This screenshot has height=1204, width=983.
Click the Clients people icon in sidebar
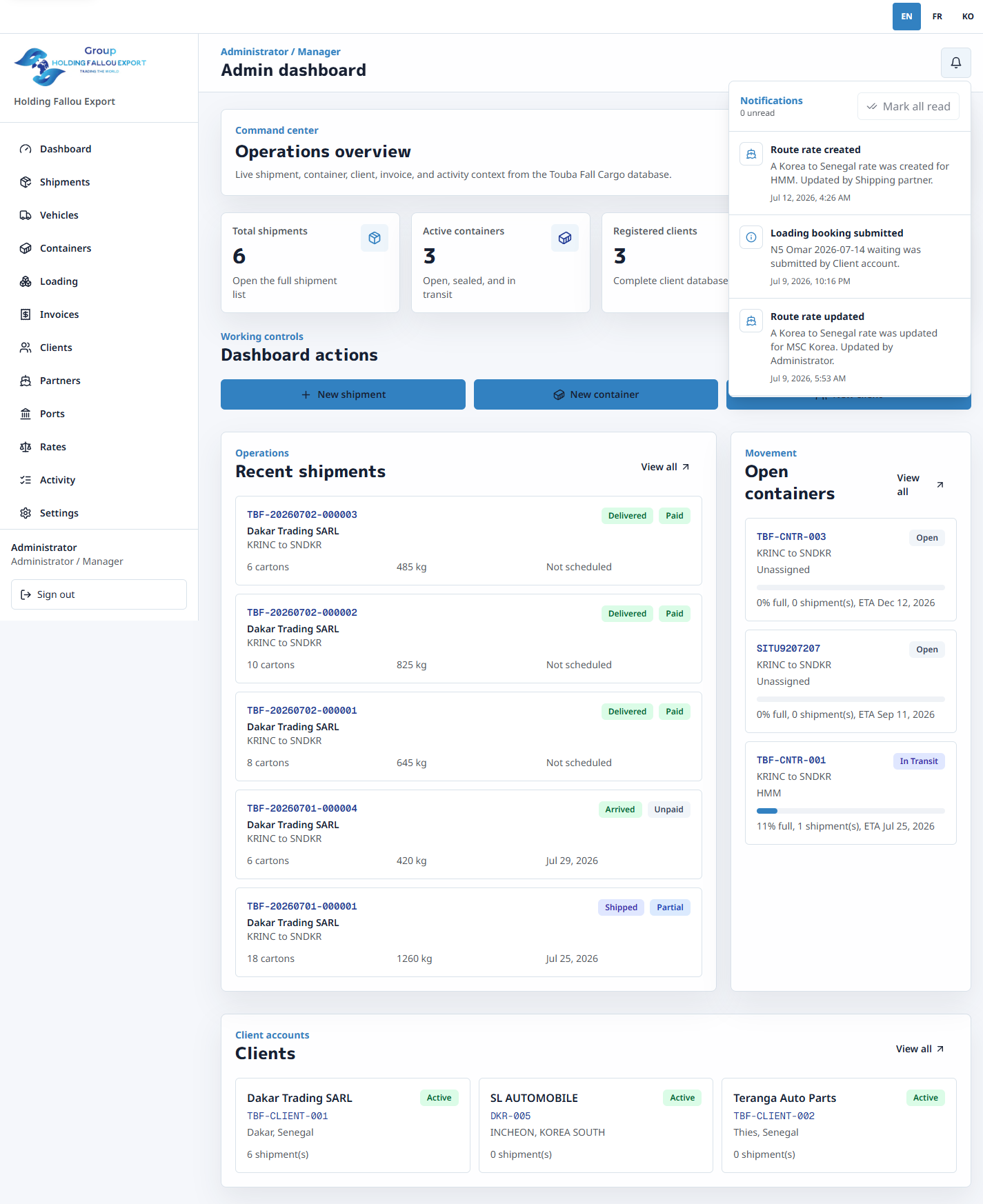[x=26, y=348]
